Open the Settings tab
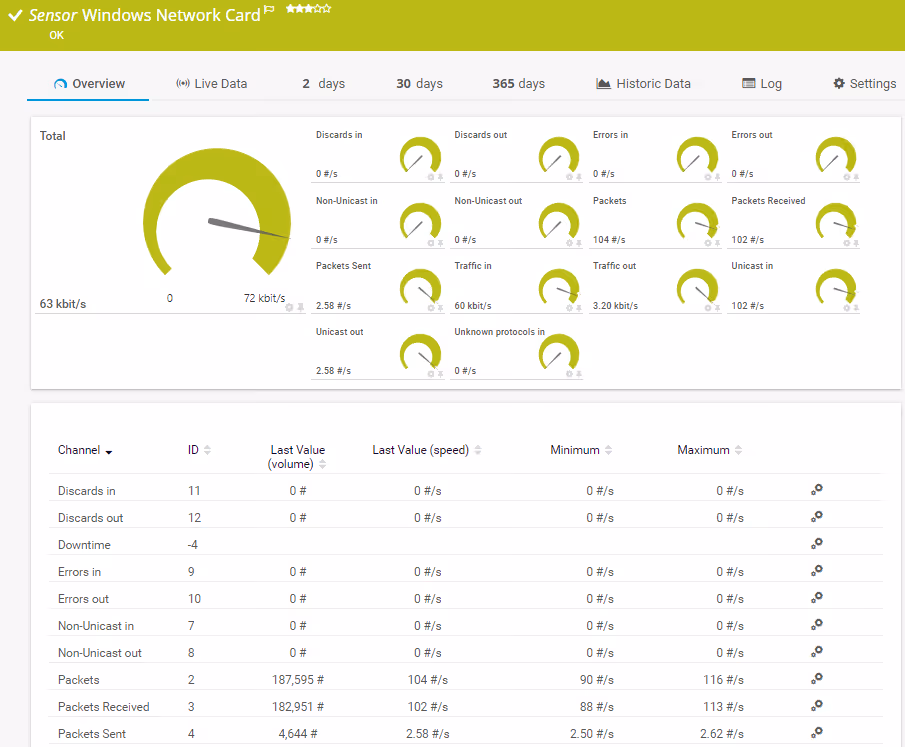The width and height of the screenshot is (905, 747). [864, 84]
